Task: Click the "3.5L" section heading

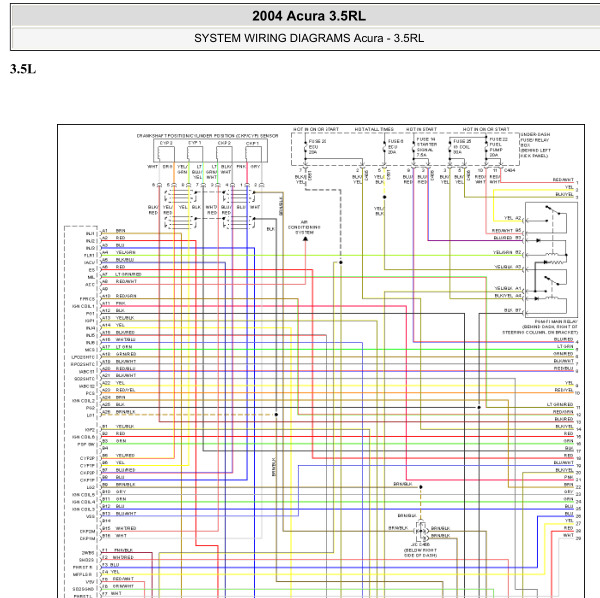Action: pyautogui.click(x=23, y=69)
